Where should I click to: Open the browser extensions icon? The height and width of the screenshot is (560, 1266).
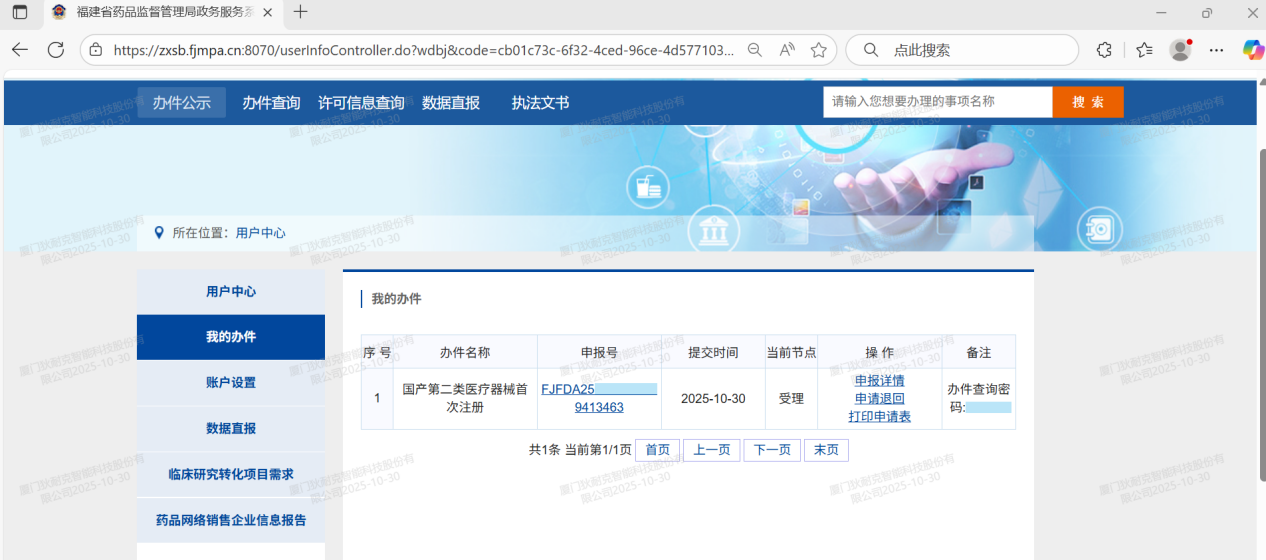pyautogui.click(x=1104, y=50)
